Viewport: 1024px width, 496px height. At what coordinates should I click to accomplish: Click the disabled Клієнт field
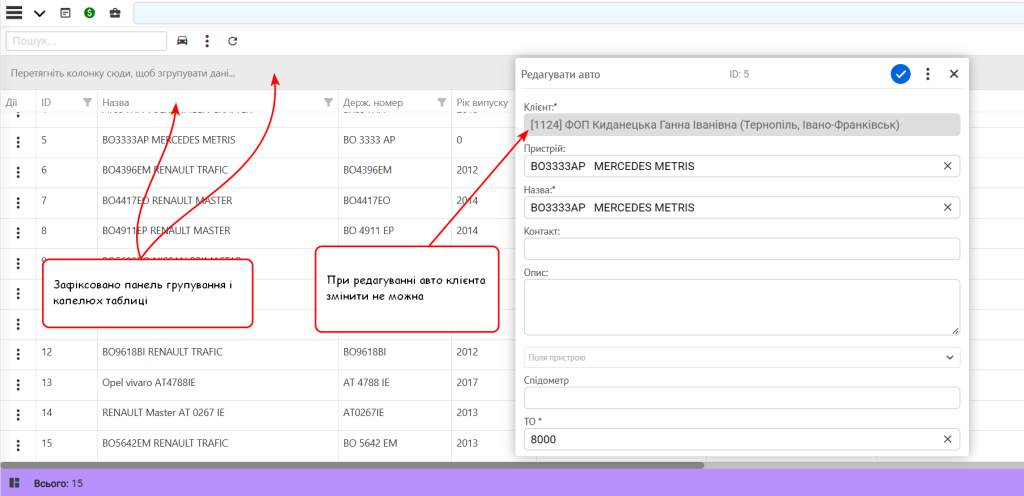[742, 125]
